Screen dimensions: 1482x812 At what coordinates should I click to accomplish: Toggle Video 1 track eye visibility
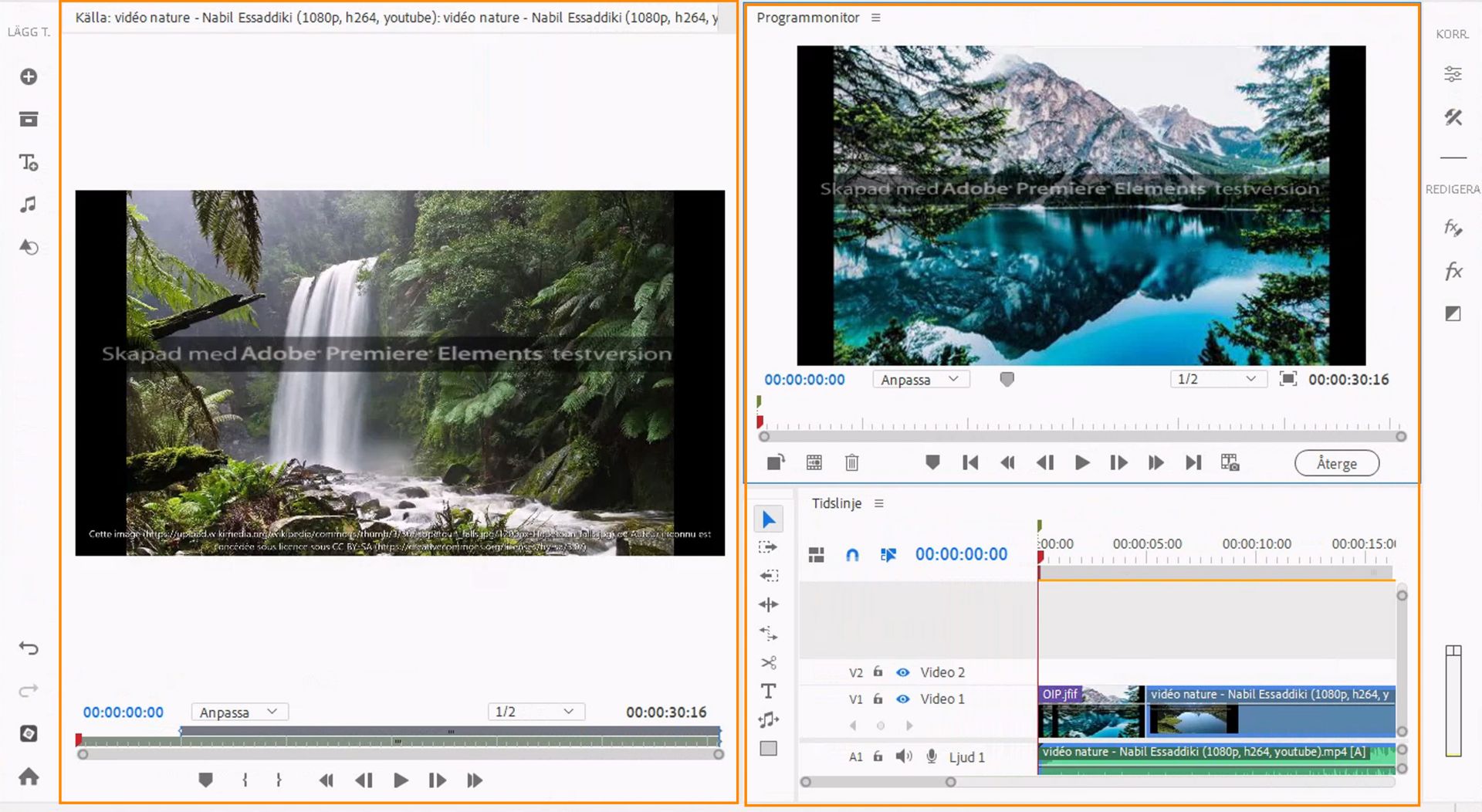[902, 699]
